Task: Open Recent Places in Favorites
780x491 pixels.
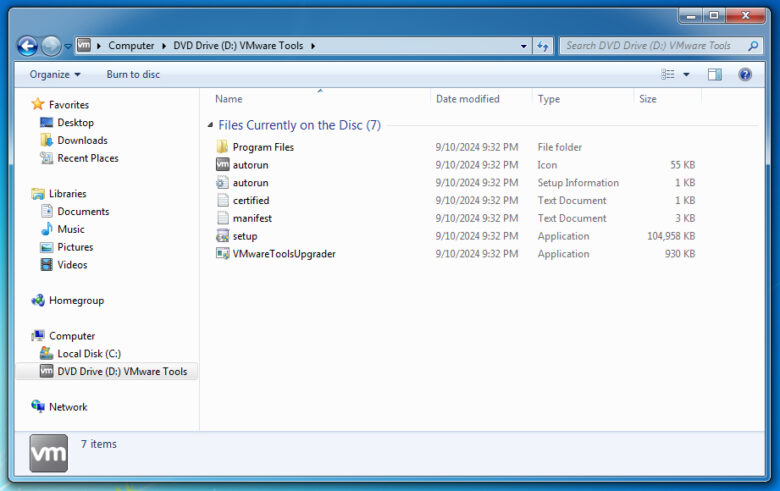Action: (x=88, y=158)
